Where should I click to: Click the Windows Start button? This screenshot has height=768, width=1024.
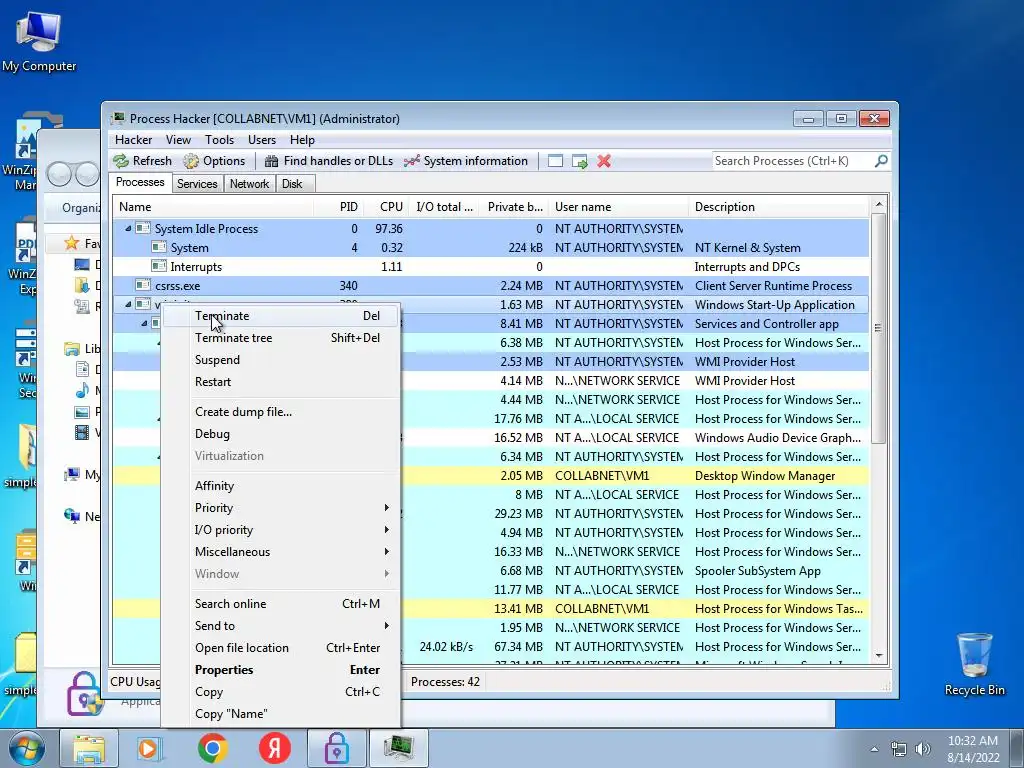[27, 748]
